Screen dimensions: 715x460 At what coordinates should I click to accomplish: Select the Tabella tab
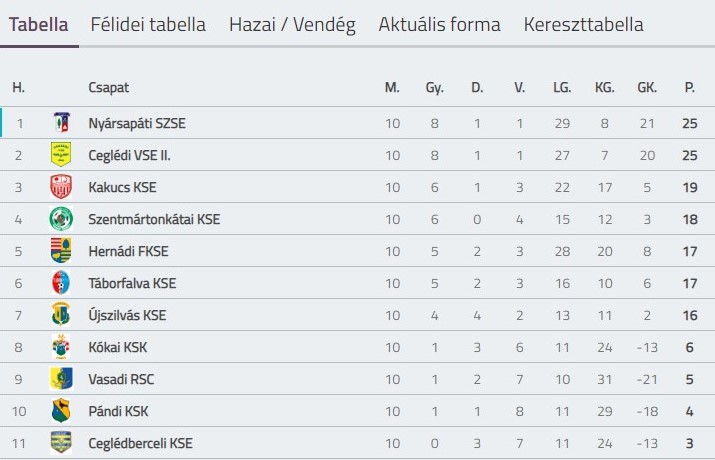point(38,24)
